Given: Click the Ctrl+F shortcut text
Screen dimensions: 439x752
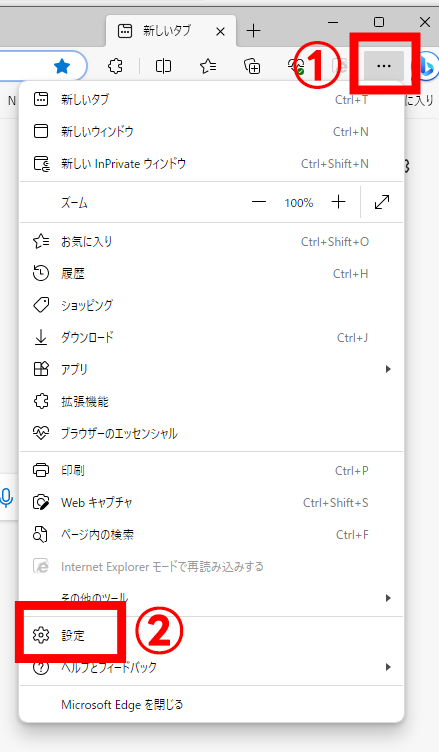Looking at the screenshot, I should (x=352, y=535).
